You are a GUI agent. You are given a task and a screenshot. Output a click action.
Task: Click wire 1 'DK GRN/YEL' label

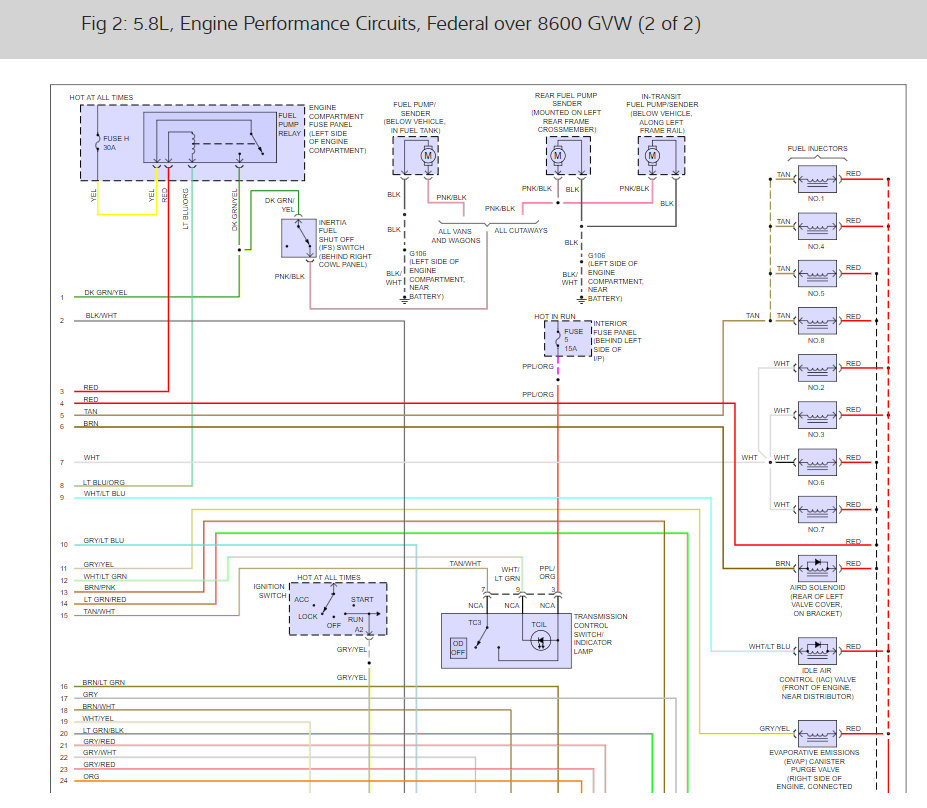[x=105, y=293]
